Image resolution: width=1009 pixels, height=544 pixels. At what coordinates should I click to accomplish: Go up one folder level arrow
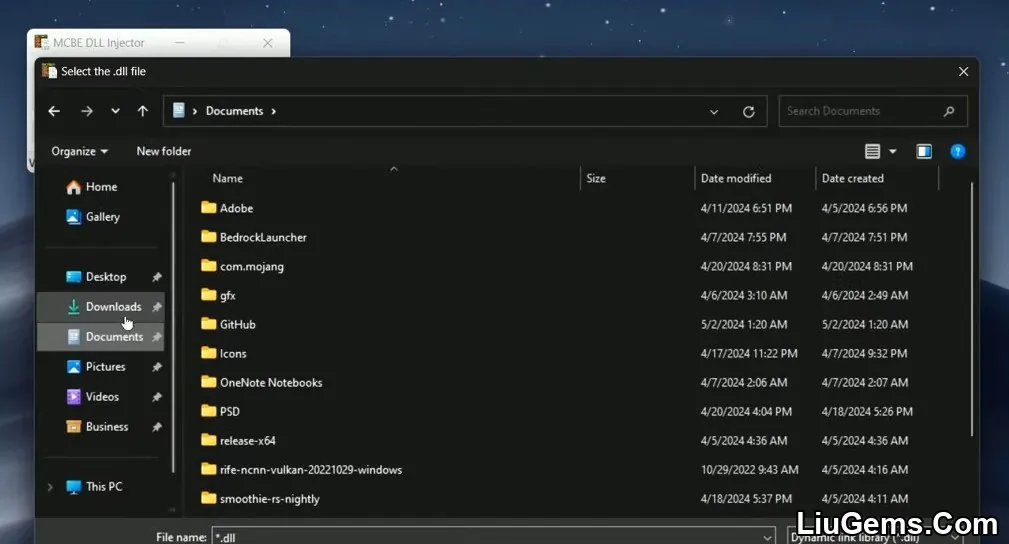(143, 111)
